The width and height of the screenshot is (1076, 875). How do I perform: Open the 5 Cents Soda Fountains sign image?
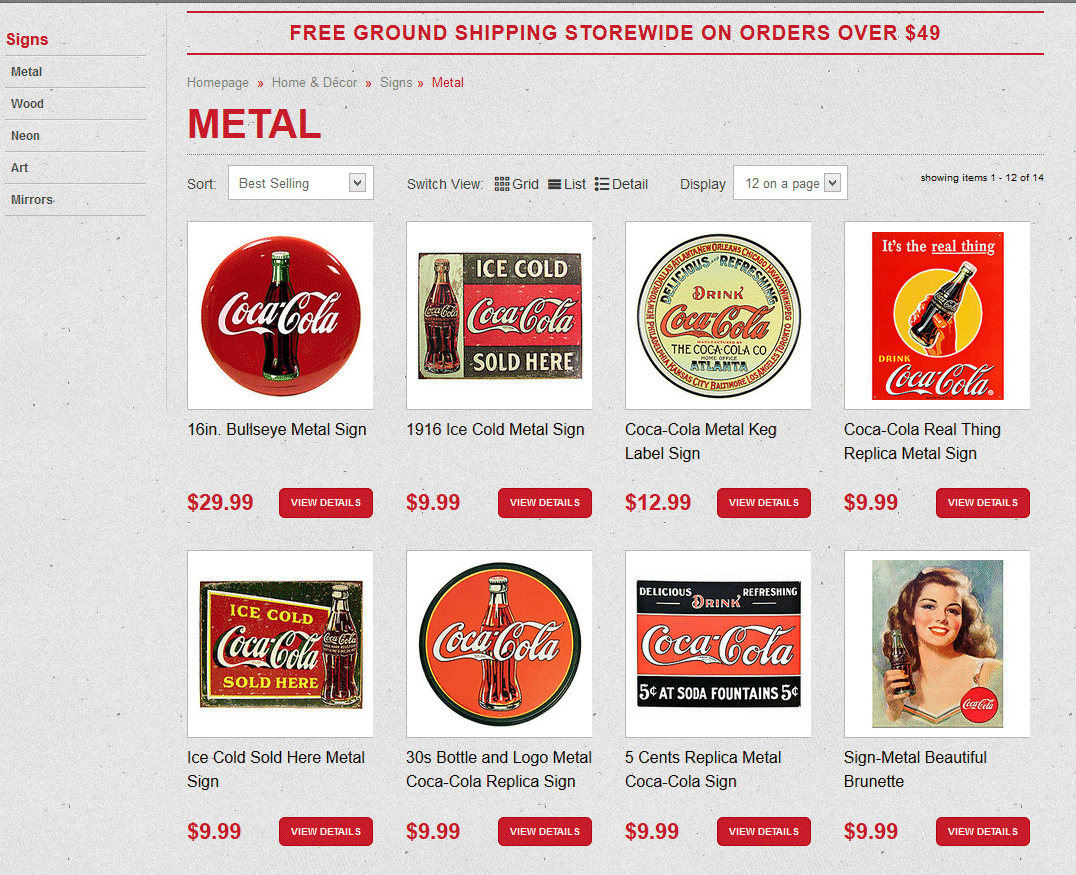pyautogui.click(x=718, y=644)
